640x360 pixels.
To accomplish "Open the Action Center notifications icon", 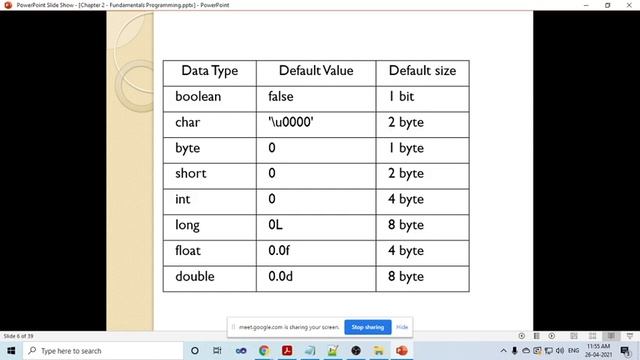I will [x=625, y=351].
